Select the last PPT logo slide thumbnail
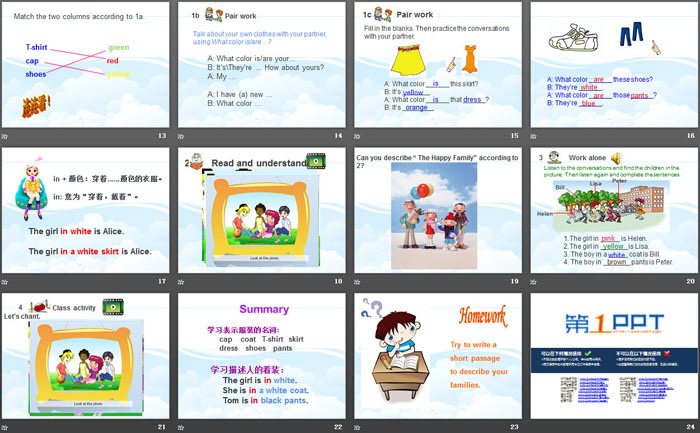Viewport: 700px width, 433px height. tap(614, 356)
